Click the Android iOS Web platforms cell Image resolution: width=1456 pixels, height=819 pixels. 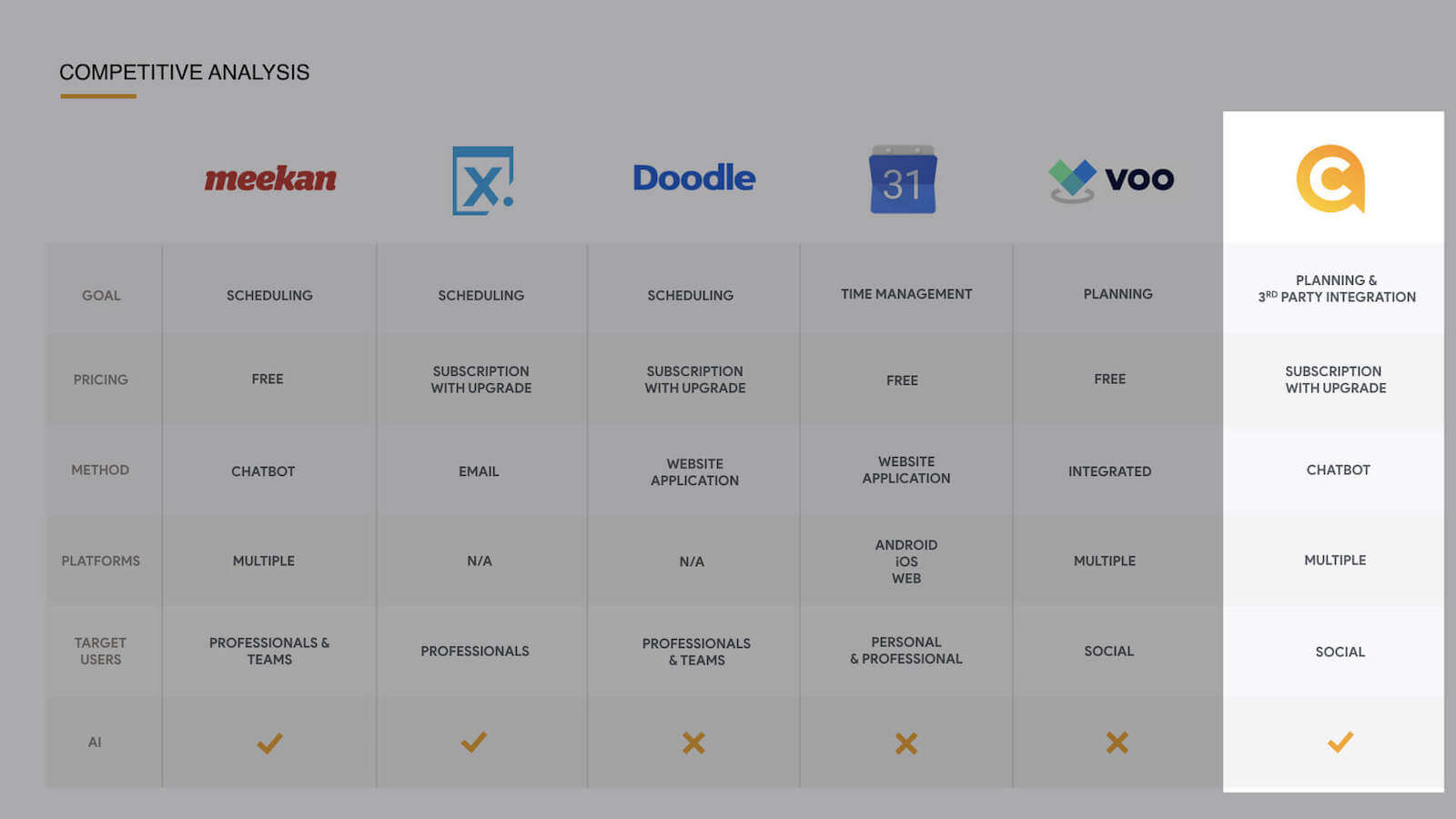[906, 561]
